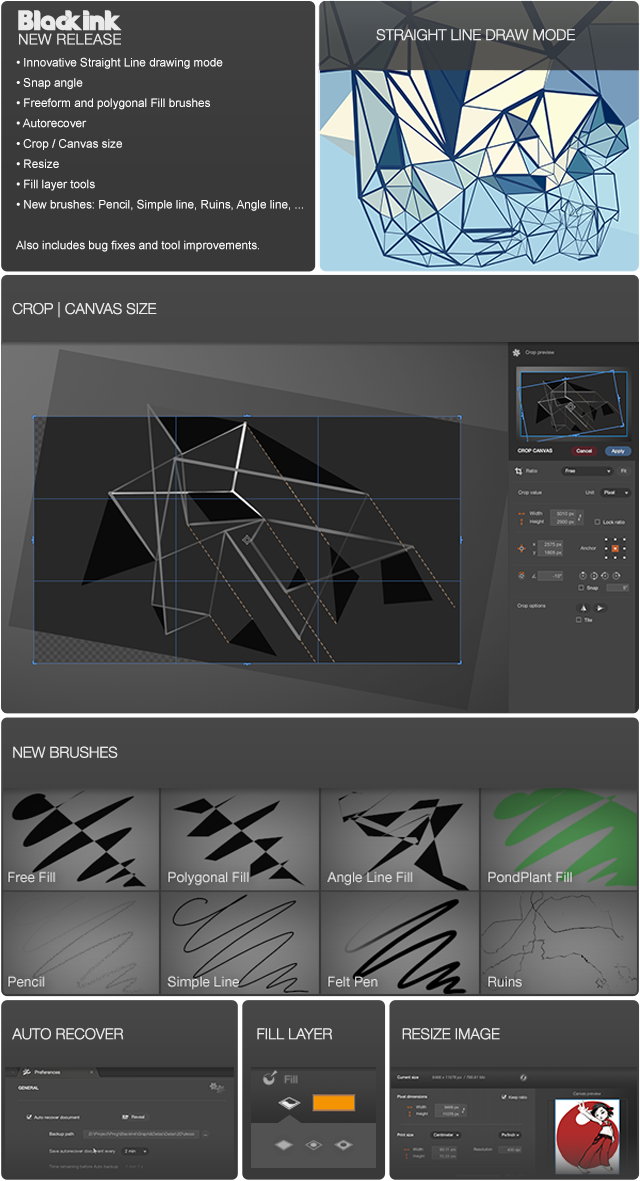Click the first rotation preset icon in crop panel
640x1181 pixels.
[x=583, y=575]
